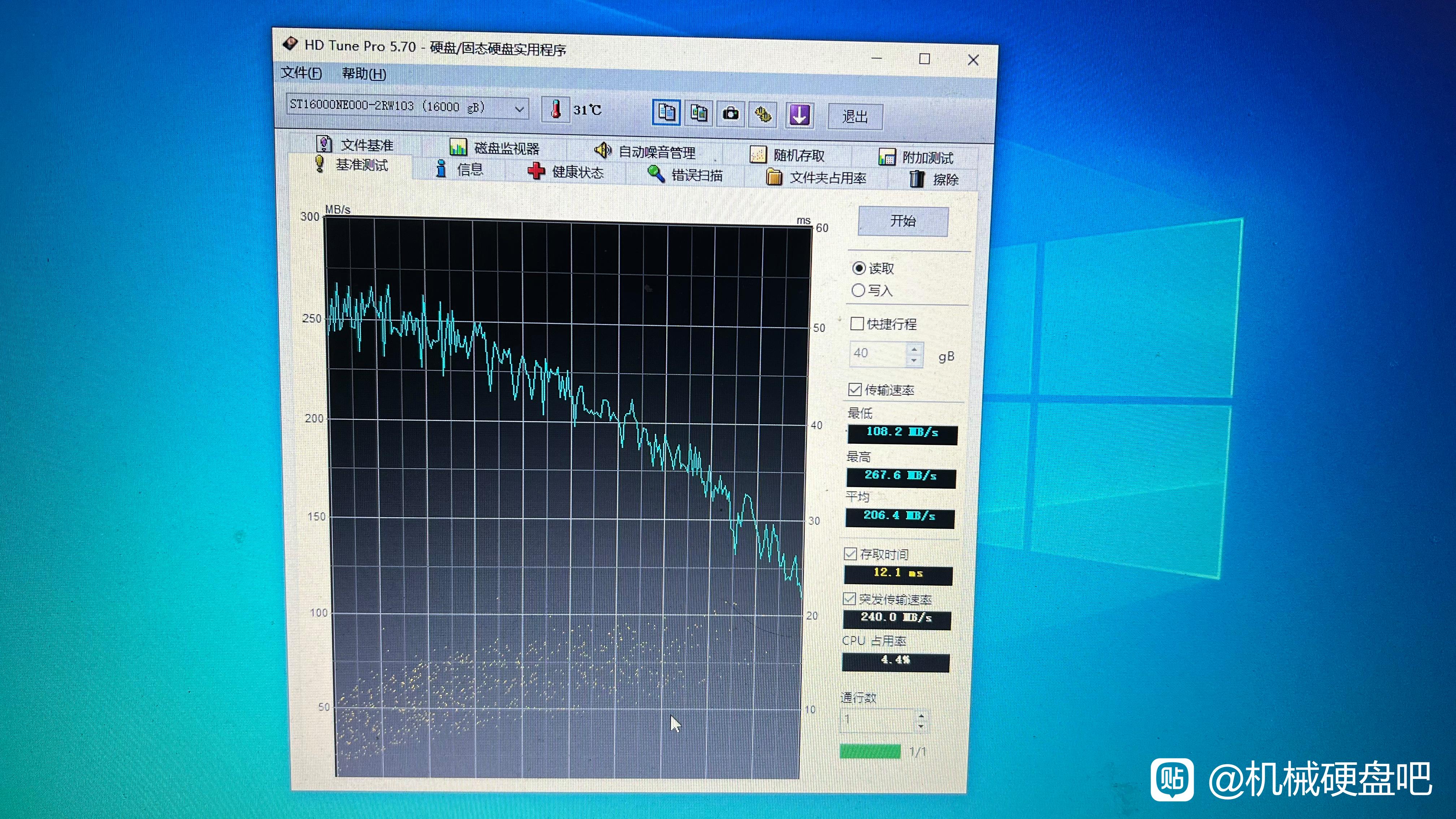Image resolution: width=1456 pixels, height=819 pixels.
Task: Click the purple down-arrow minimize-to-tray icon
Action: pyautogui.click(x=799, y=115)
